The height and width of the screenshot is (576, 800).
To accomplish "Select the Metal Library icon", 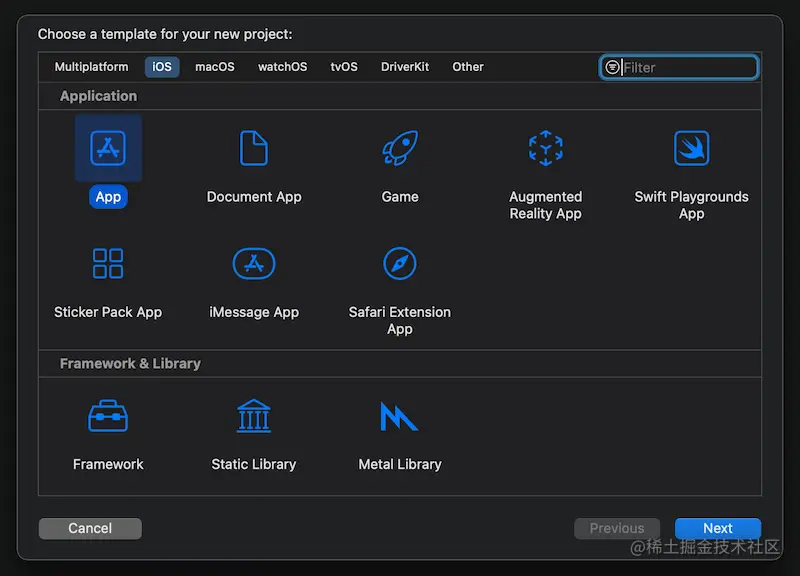I will pos(399,416).
